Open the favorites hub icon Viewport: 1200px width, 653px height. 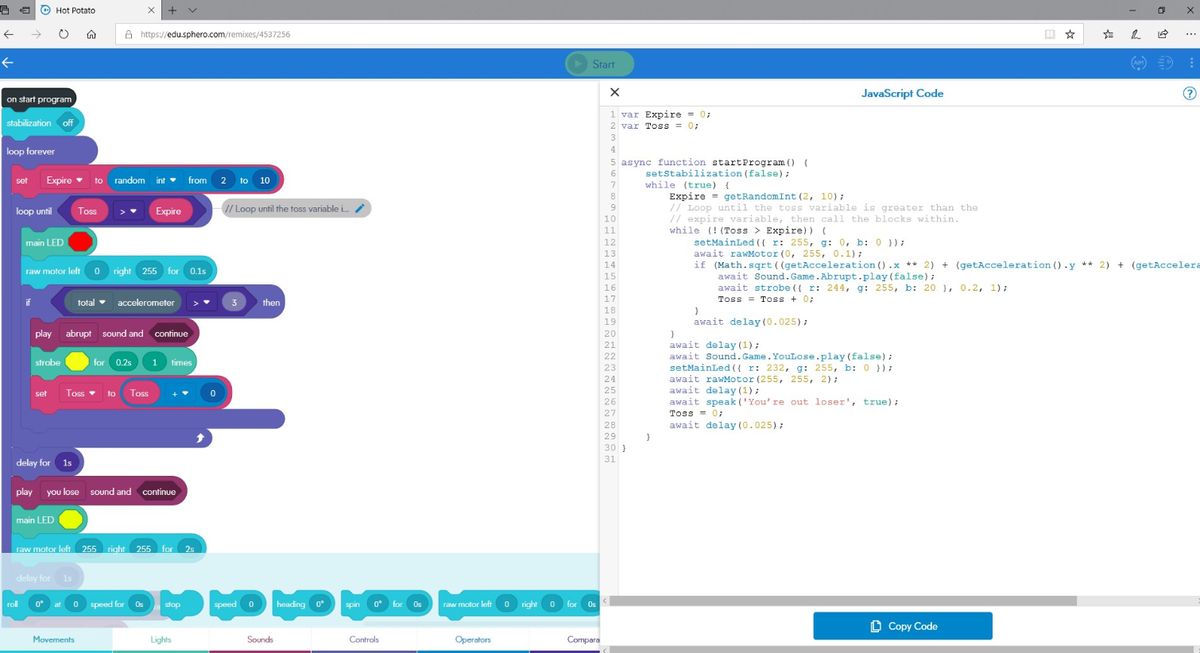pos(1108,34)
